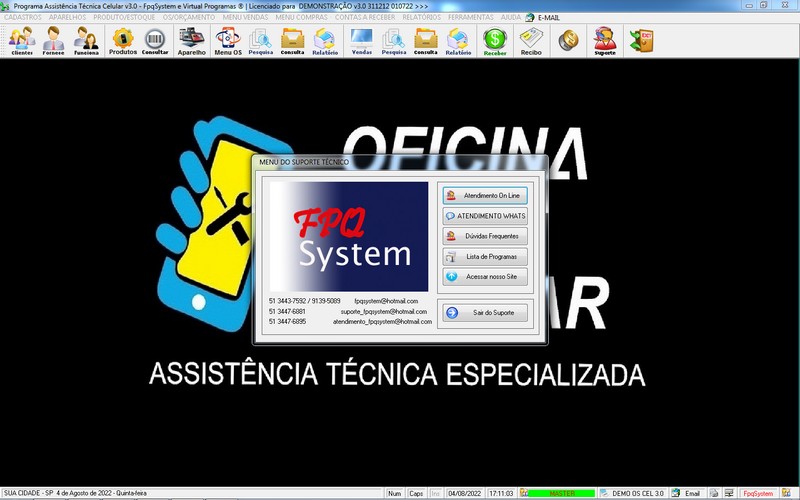Click Pesquisa icon next to Menu OS
800x500 pixels.
[260, 41]
